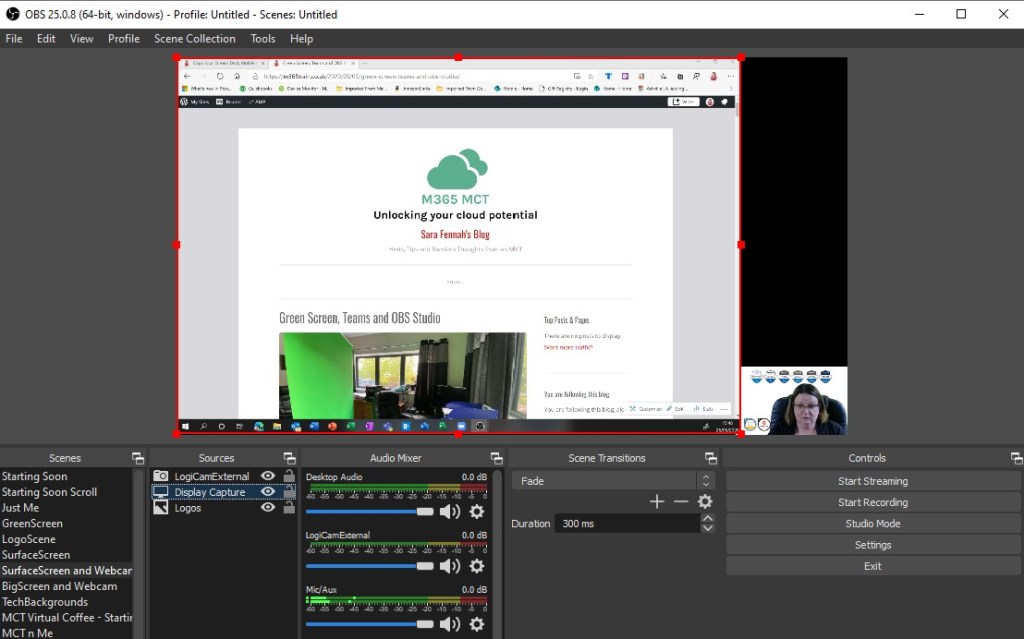Increase Duration using the up stepper arrow
The image size is (1024, 639).
(x=708, y=519)
